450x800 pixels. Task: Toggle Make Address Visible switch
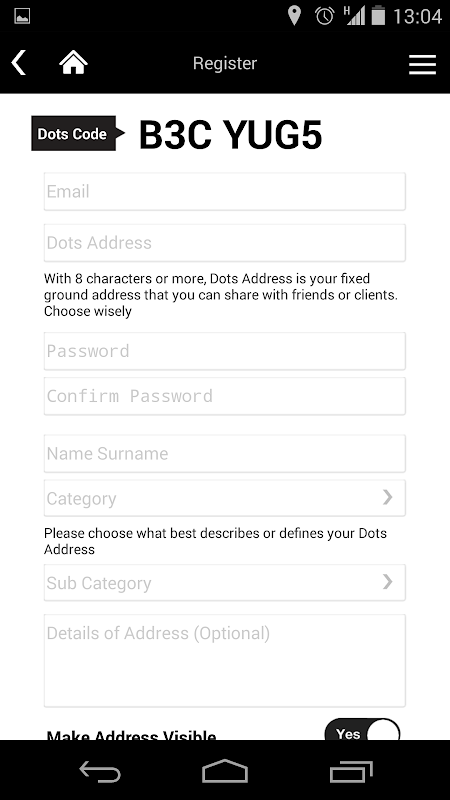362,730
